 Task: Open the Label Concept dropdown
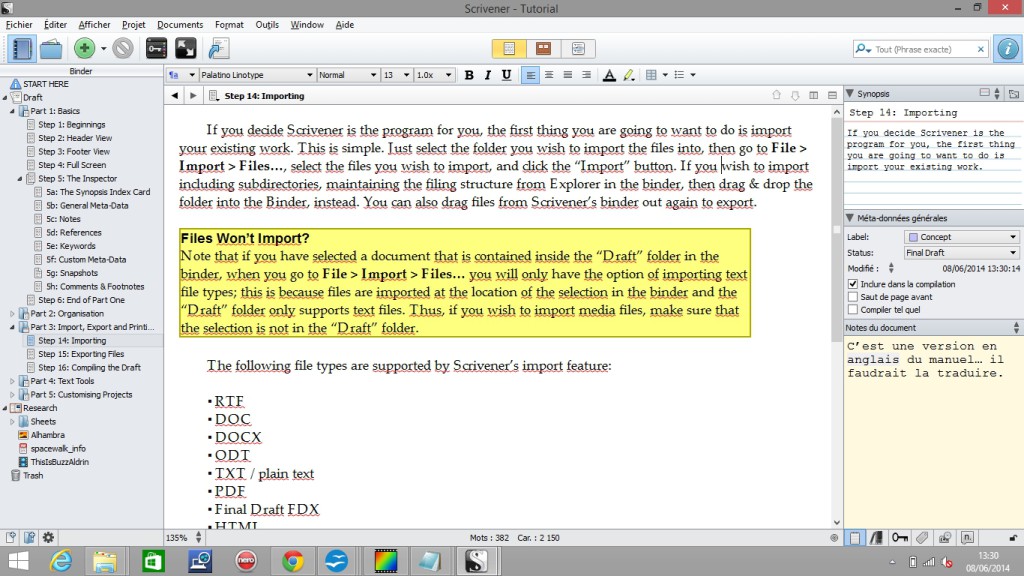coord(962,237)
